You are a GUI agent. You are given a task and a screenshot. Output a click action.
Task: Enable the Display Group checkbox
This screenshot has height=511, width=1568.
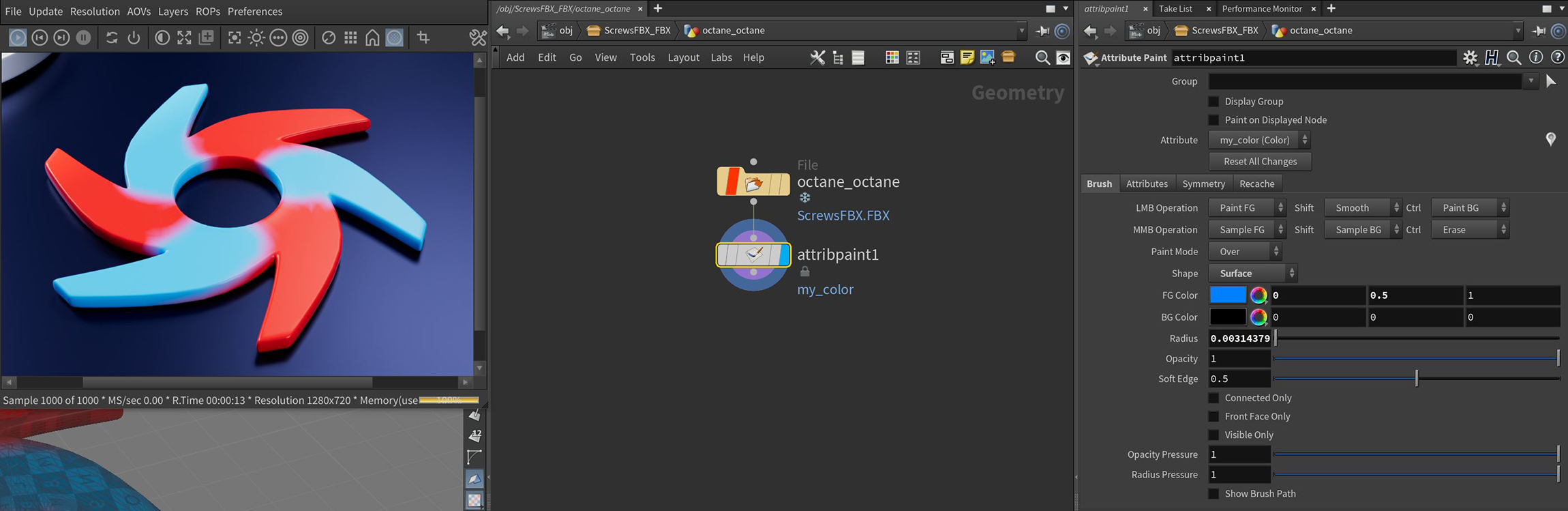1213,102
